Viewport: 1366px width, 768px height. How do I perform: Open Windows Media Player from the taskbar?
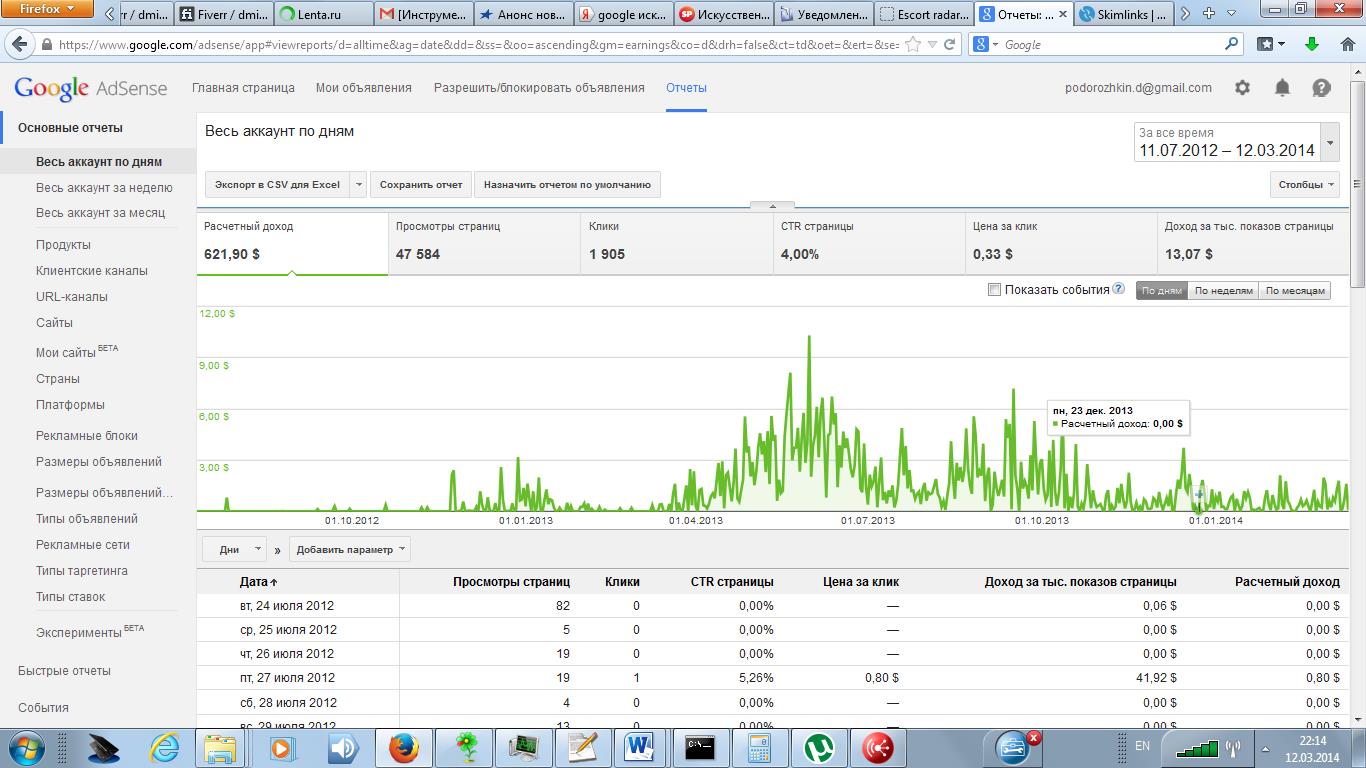click(x=283, y=748)
